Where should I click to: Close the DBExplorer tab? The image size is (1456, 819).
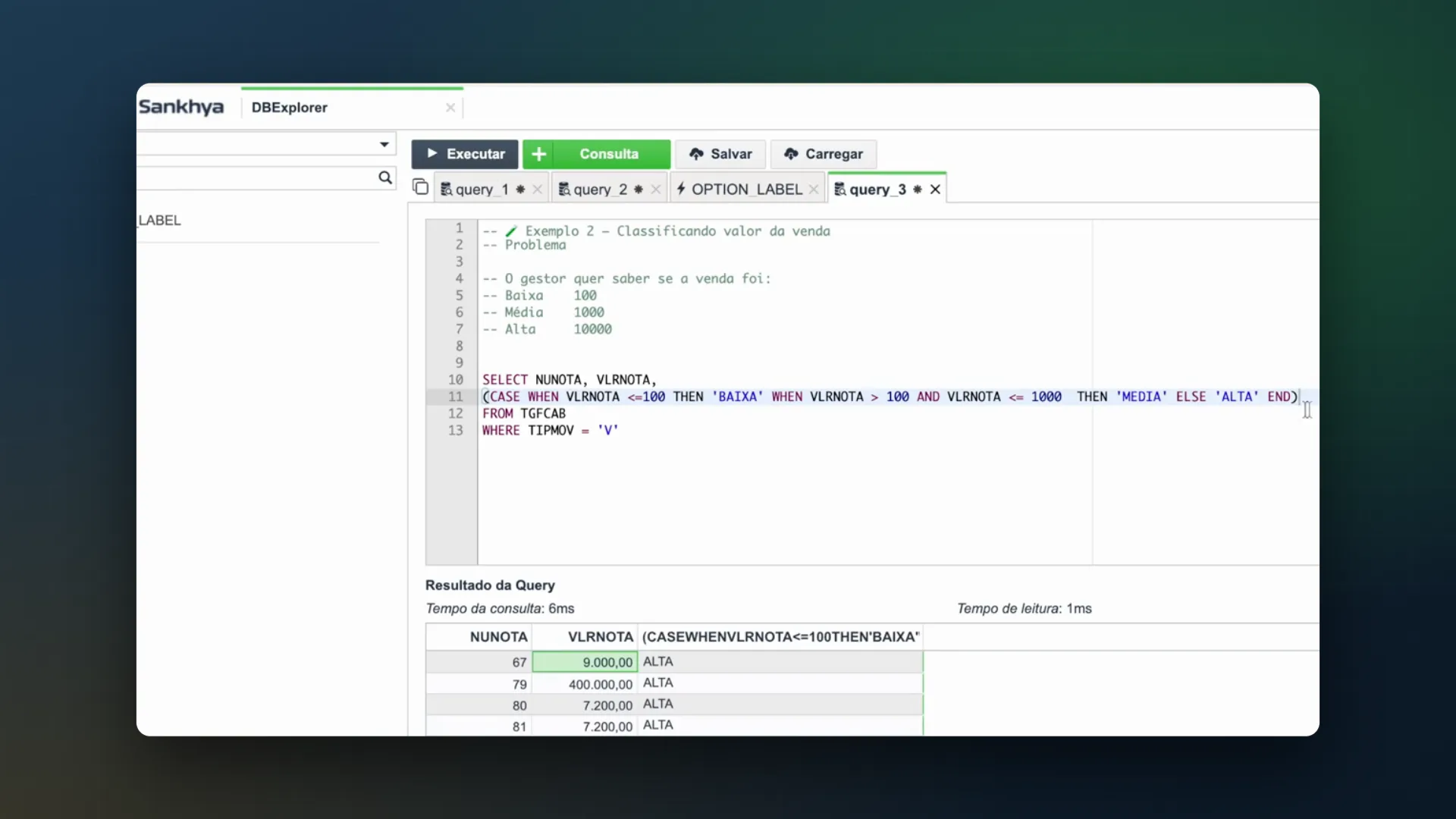450,108
